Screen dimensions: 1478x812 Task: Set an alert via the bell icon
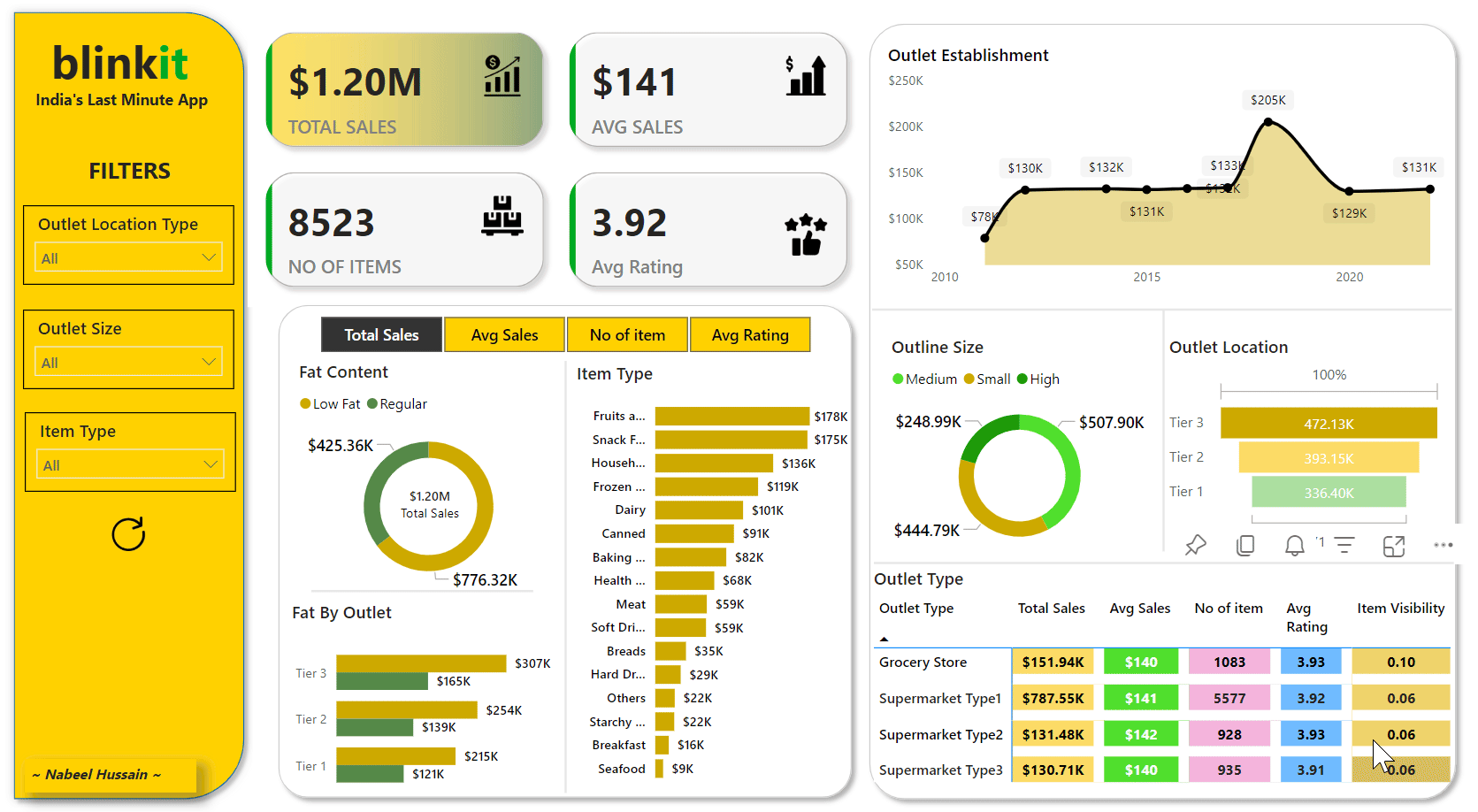1294,545
